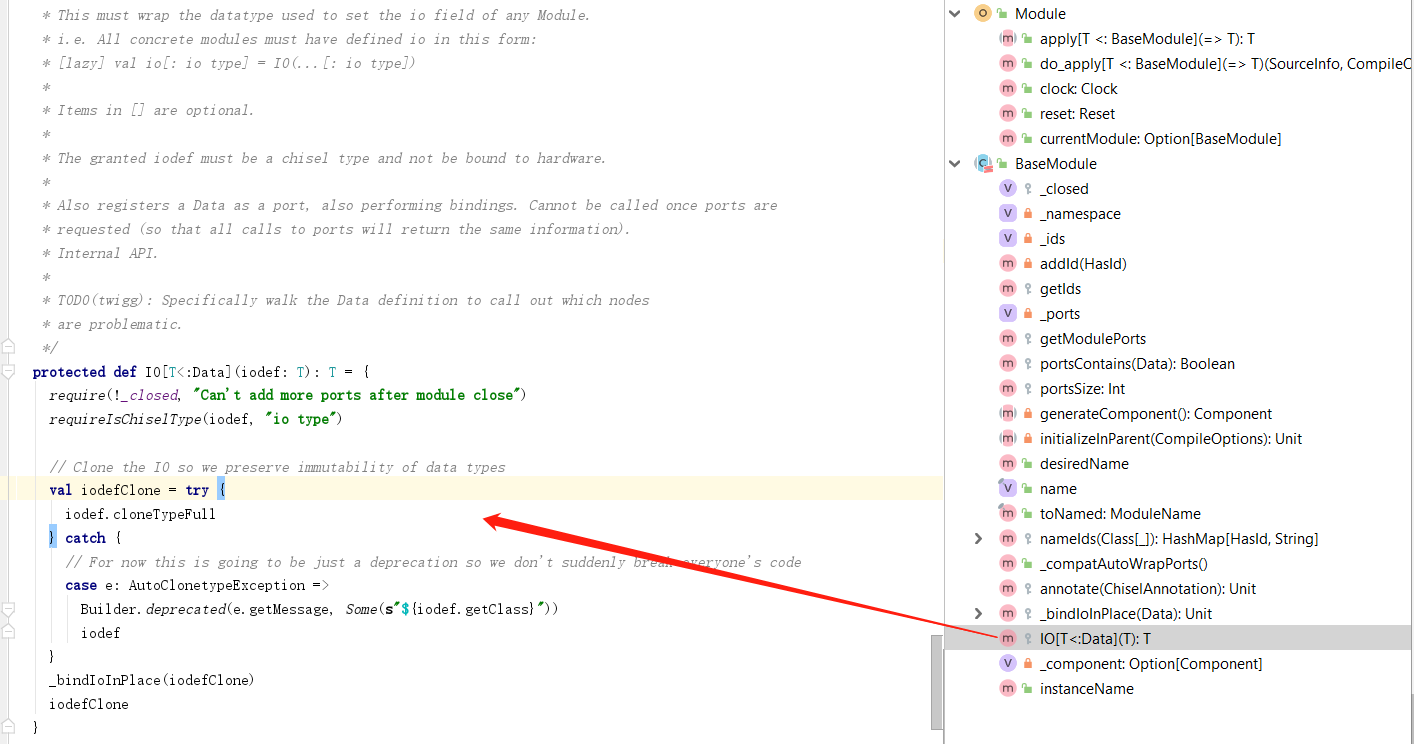This screenshot has width=1414, height=744.
Task: Click the method icon beside getModulePorts
Action: 1007,339
